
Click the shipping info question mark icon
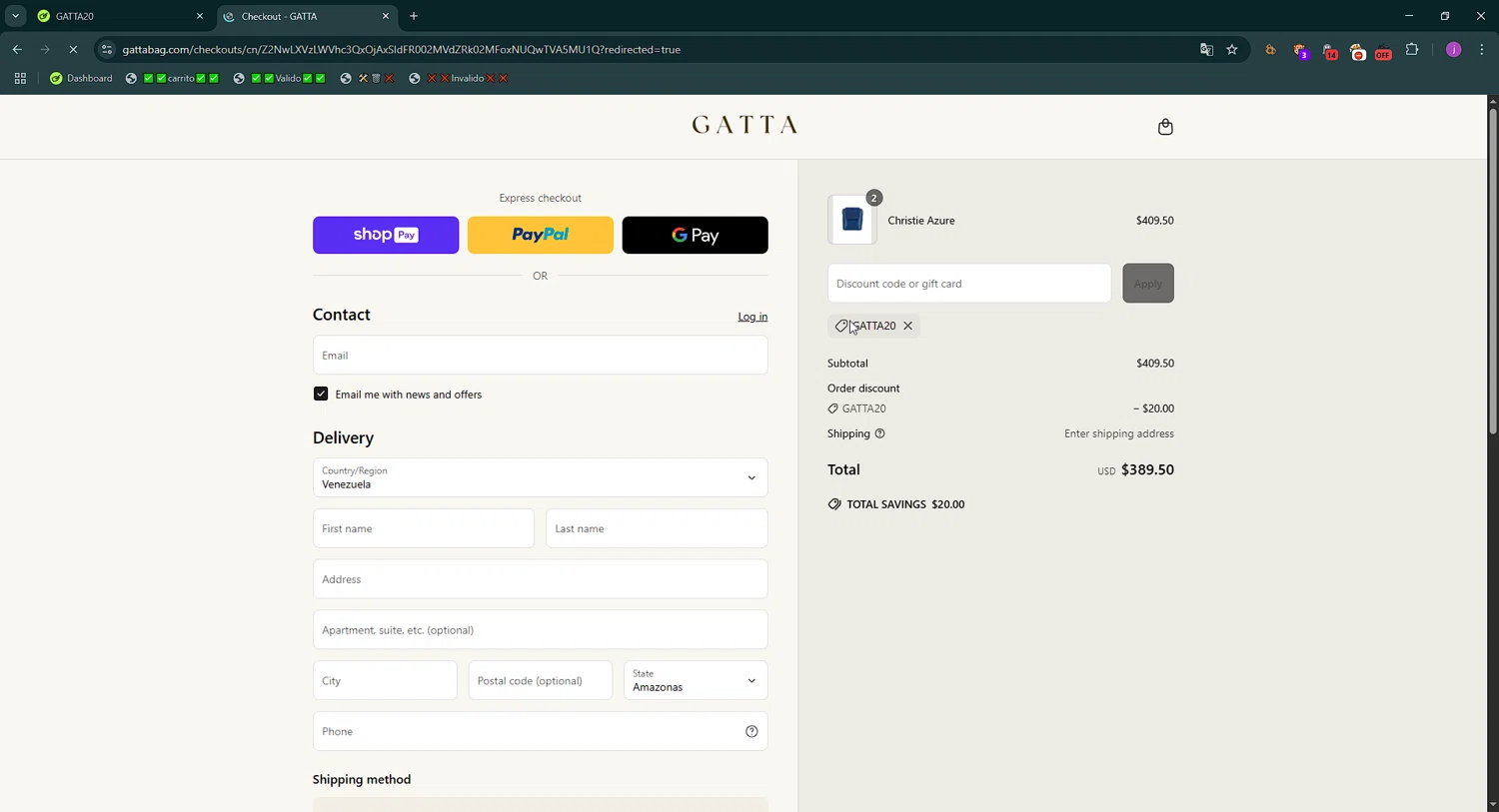click(879, 433)
